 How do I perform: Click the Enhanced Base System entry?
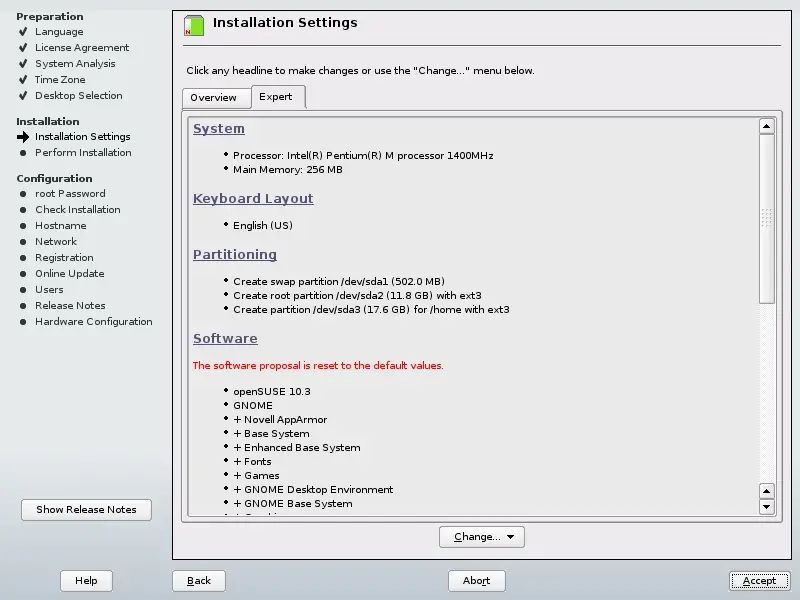(x=297, y=448)
